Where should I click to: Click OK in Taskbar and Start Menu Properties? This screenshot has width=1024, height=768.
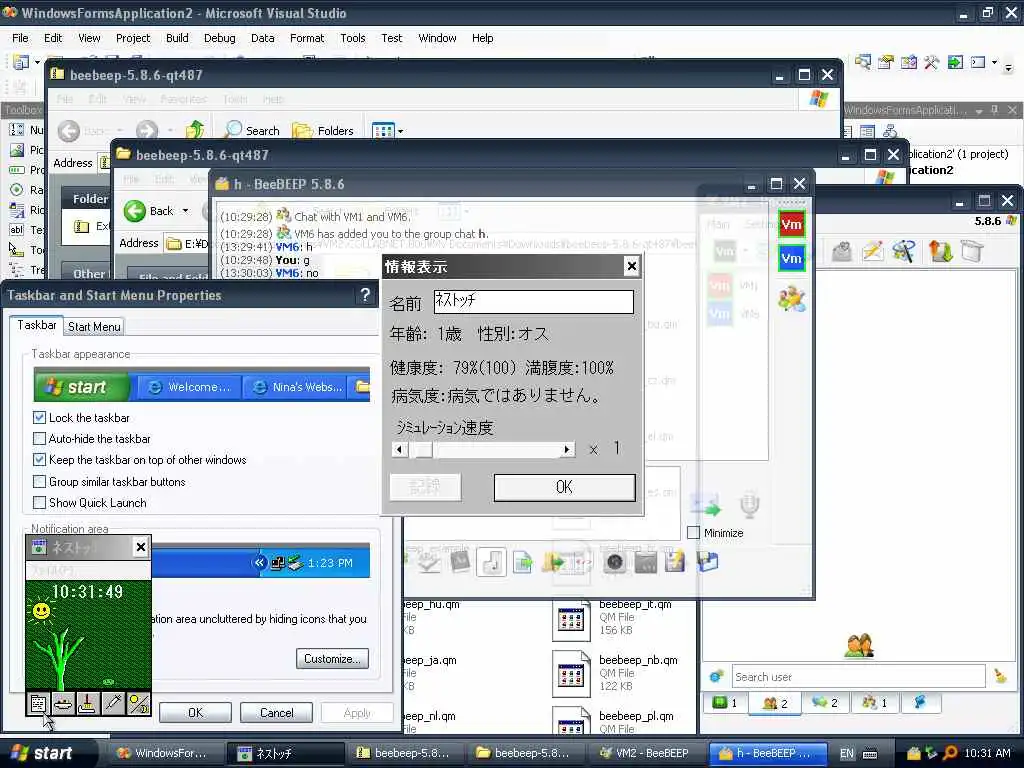[x=195, y=712]
